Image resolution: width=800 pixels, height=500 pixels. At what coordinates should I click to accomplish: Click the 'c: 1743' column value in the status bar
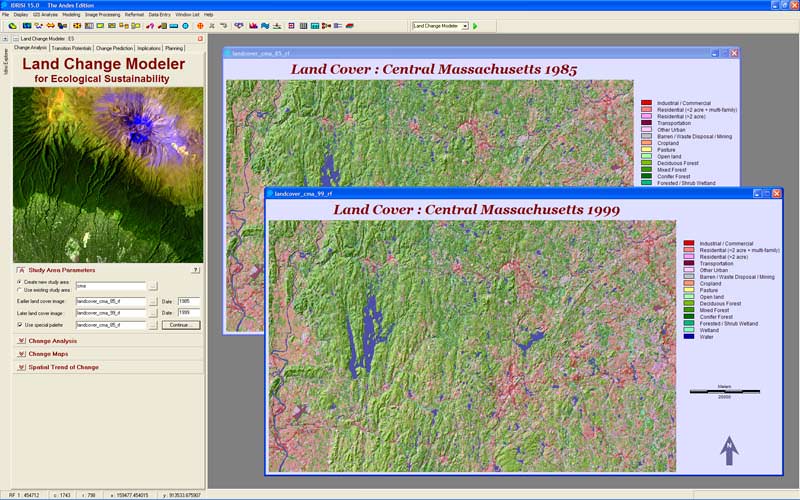click(x=62, y=495)
